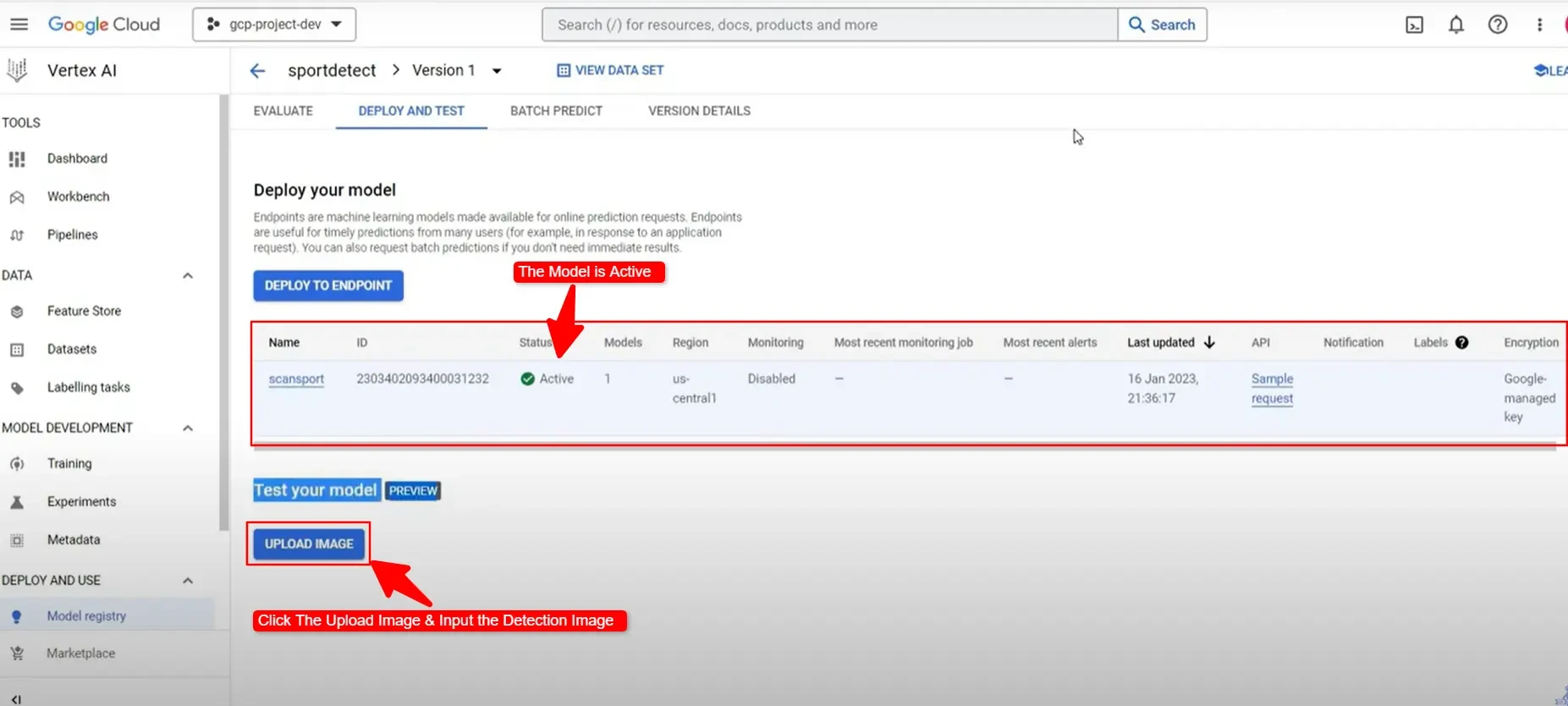Open Experiments in sidebar

pos(81,501)
